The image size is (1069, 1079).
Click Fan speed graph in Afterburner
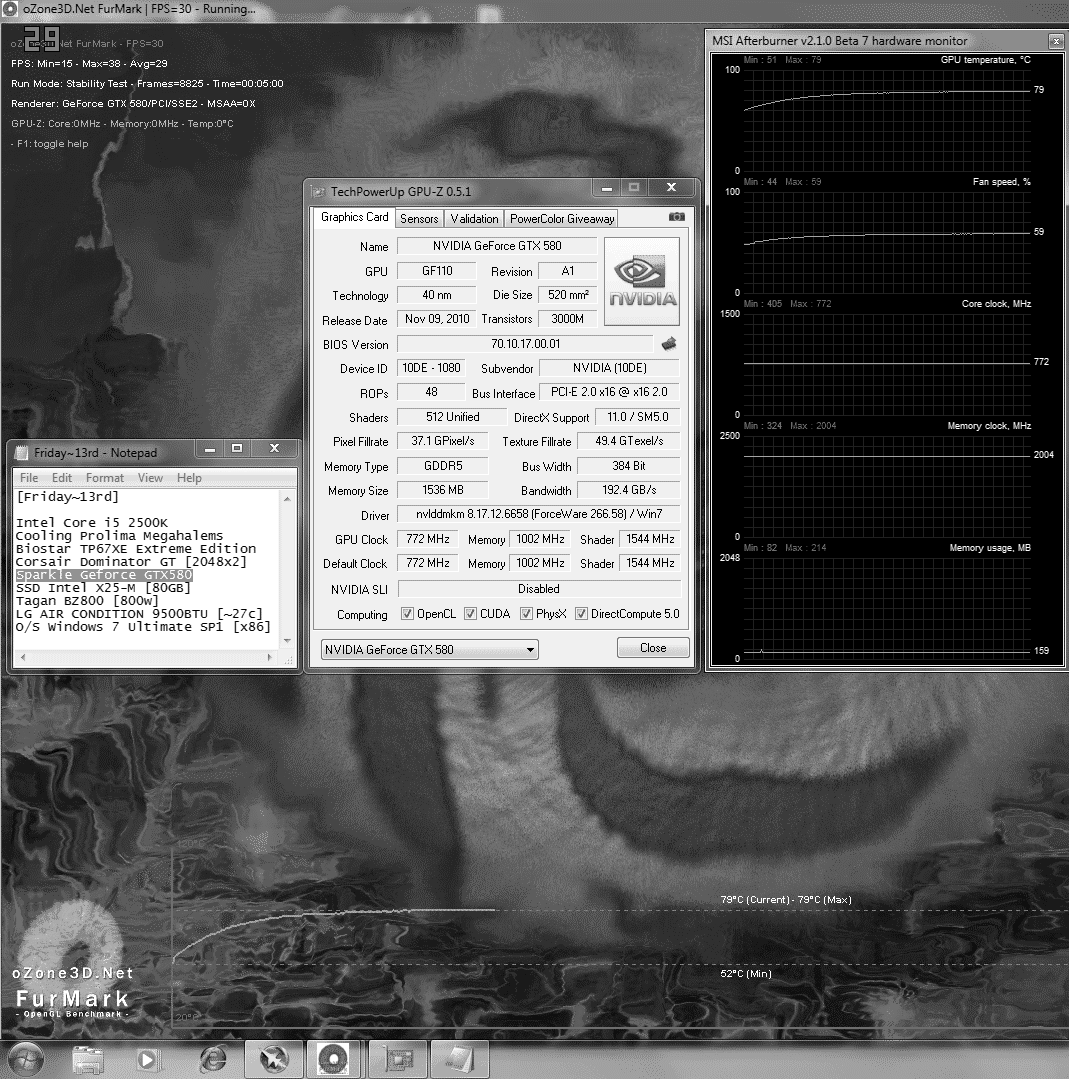[x=887, y=242]
